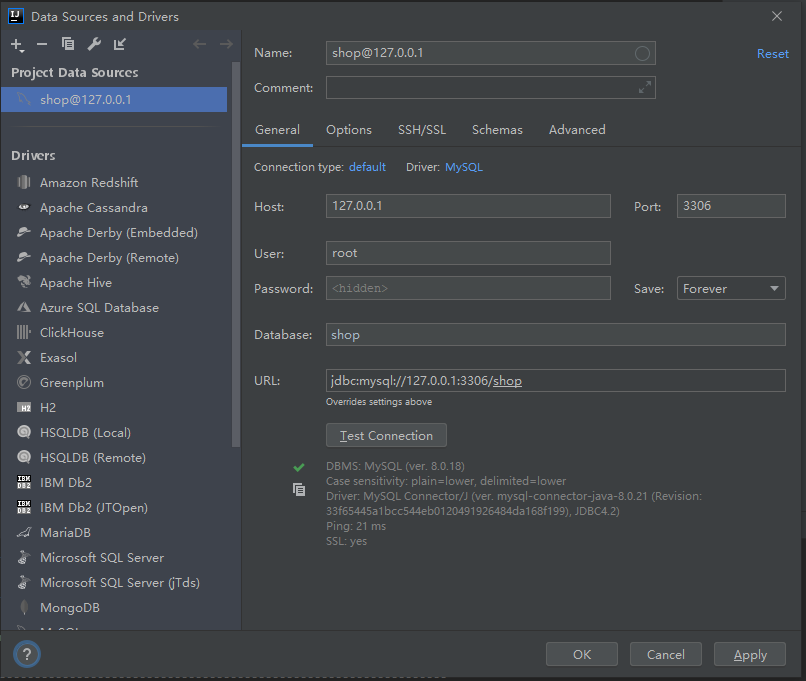Open the connection type default link
The image size is (806, 681).
[x=367, y=167]
